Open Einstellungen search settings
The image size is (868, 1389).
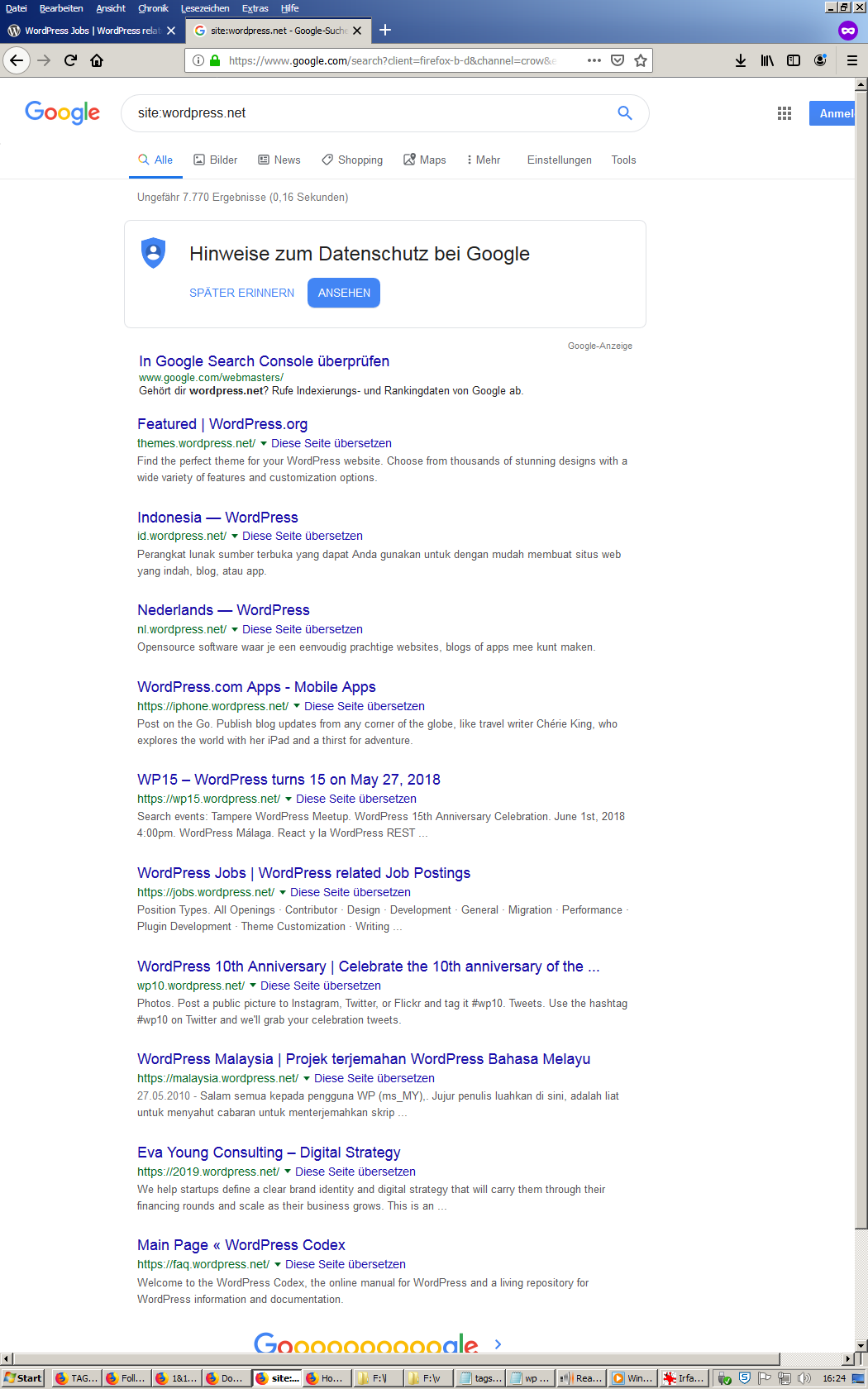(560, 160)
